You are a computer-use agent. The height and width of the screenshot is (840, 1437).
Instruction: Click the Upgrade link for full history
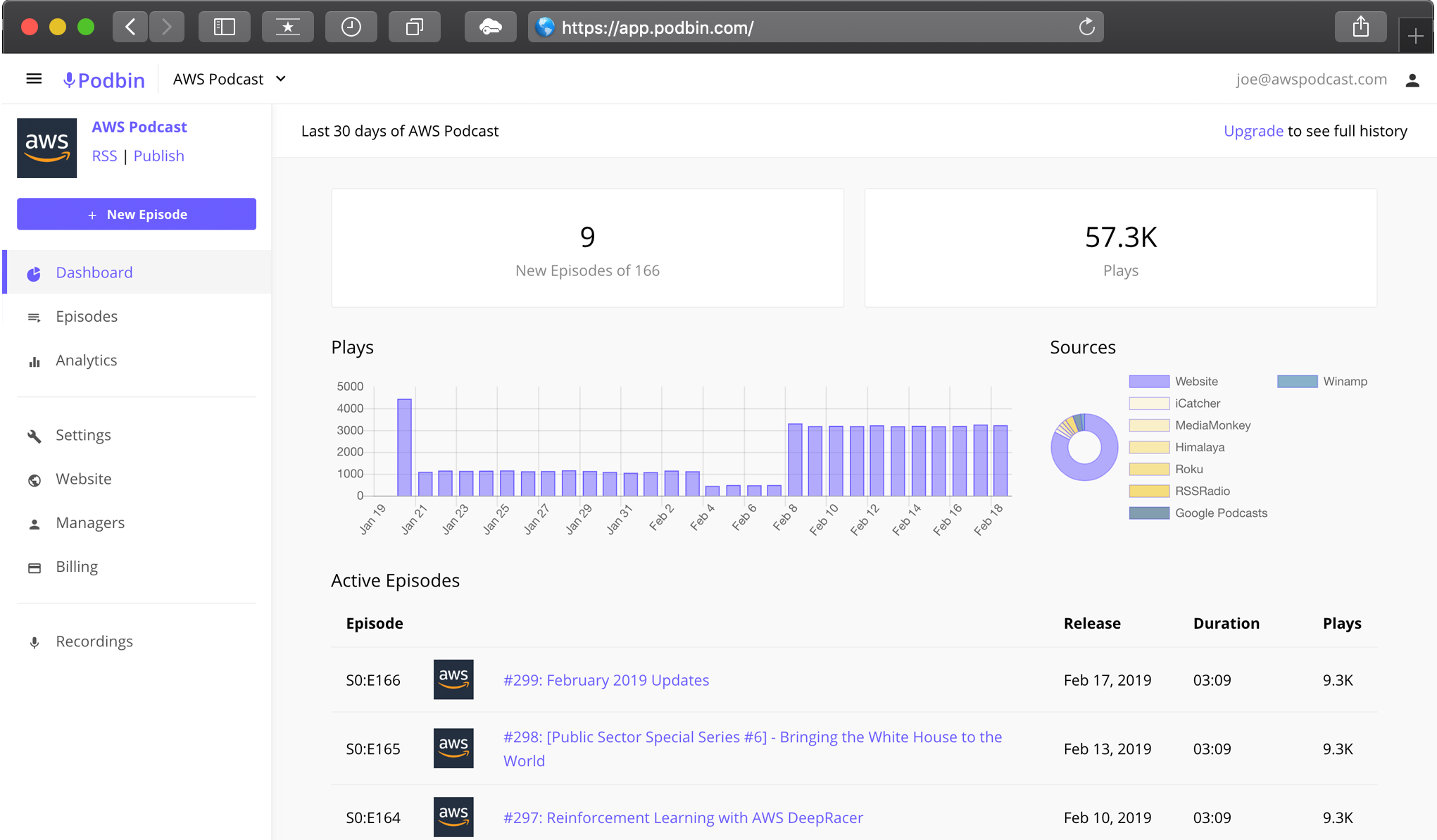pos(1253,130)
